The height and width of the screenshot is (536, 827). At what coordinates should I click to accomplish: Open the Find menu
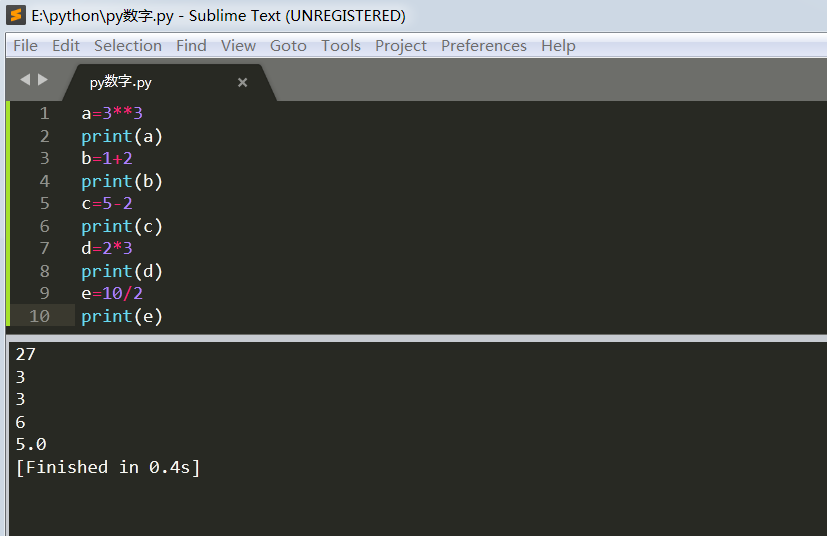(191, 46)
